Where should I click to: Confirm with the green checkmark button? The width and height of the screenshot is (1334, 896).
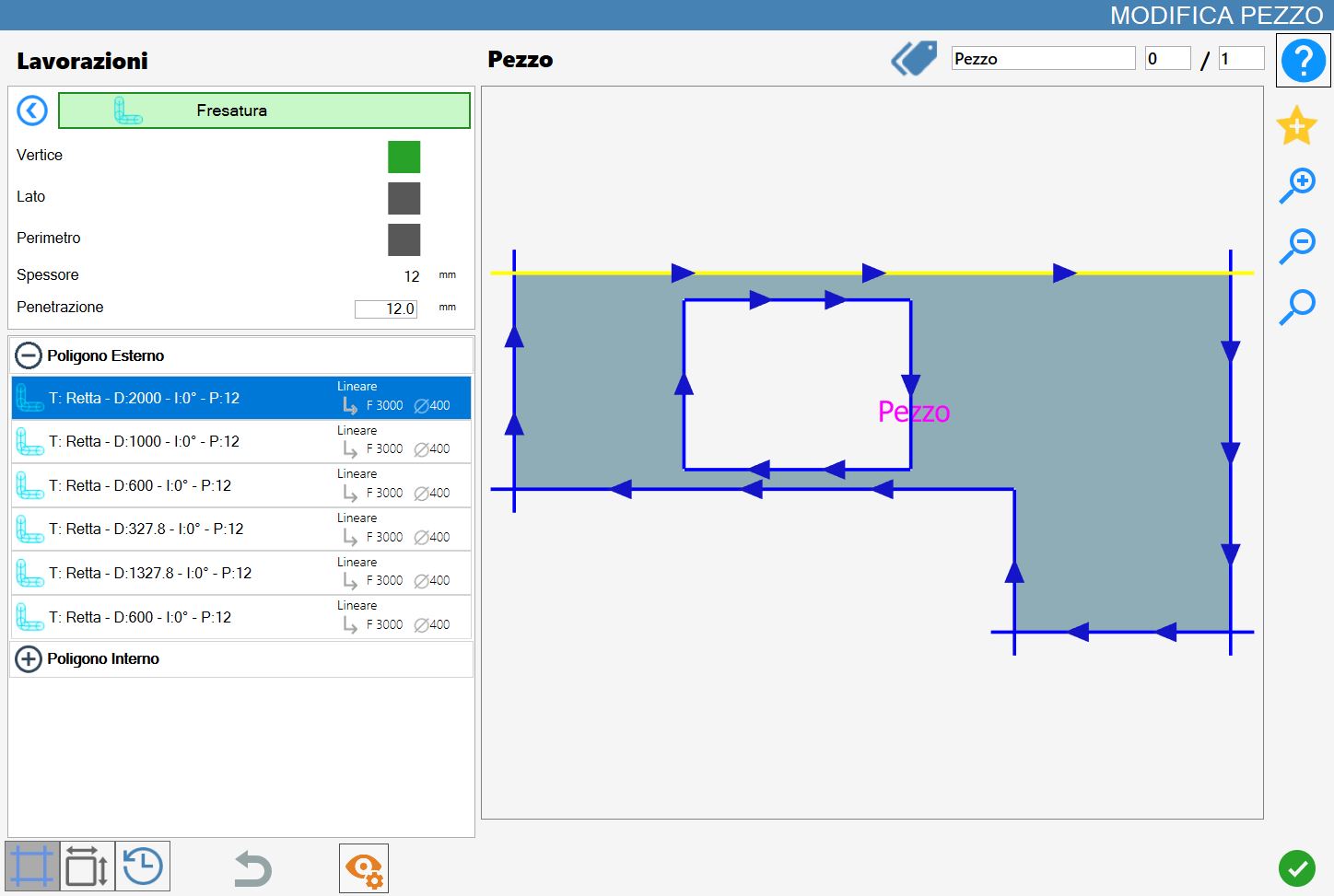point(1297,867)
